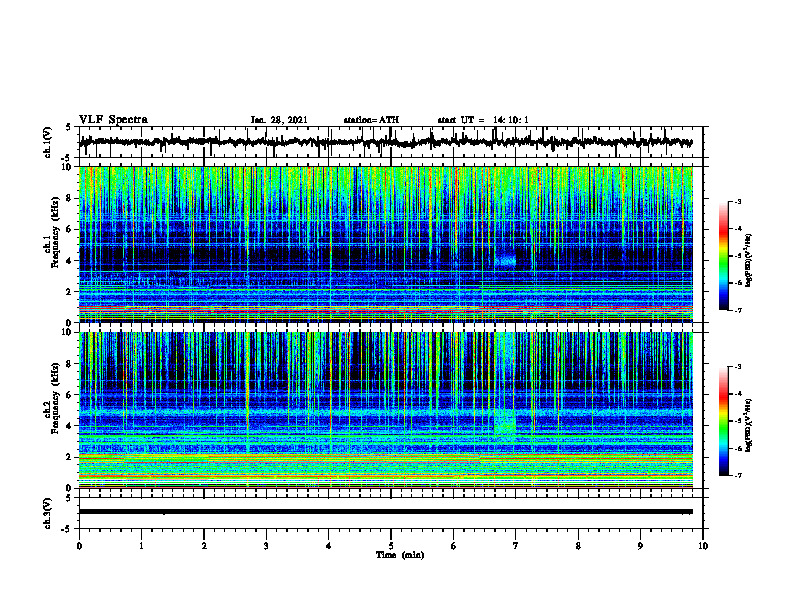Click the "VLF Spectra" plot title
This screenshot has height=612, width=792.
(x=113, y=120)
